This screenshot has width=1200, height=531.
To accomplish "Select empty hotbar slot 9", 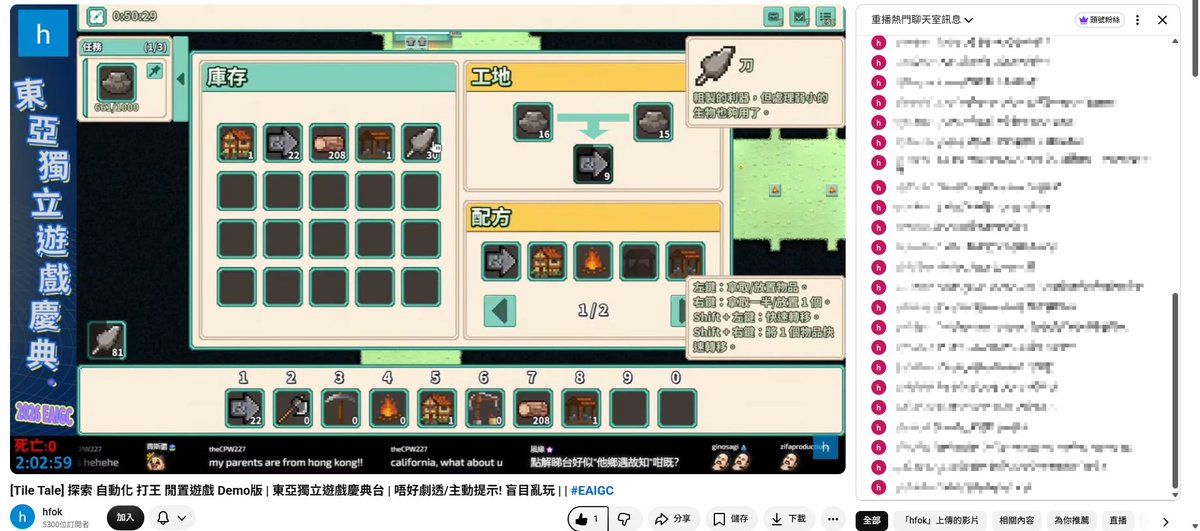I will coord(628,408).
